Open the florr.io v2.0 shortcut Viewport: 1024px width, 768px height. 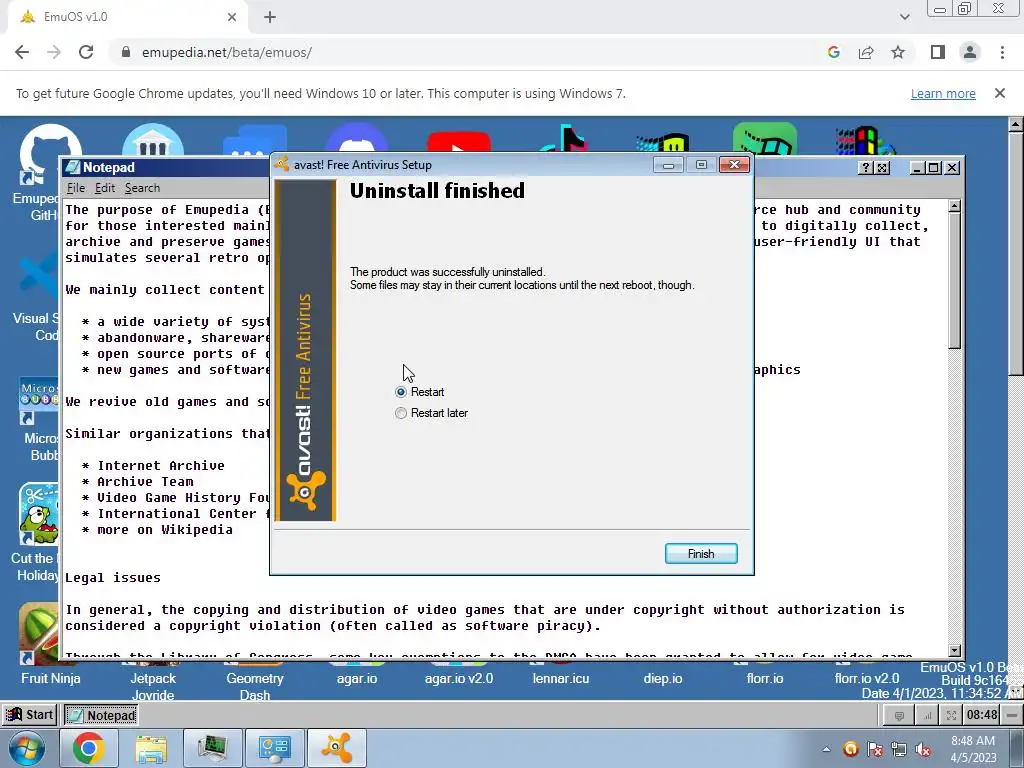(x=867, y=679)
